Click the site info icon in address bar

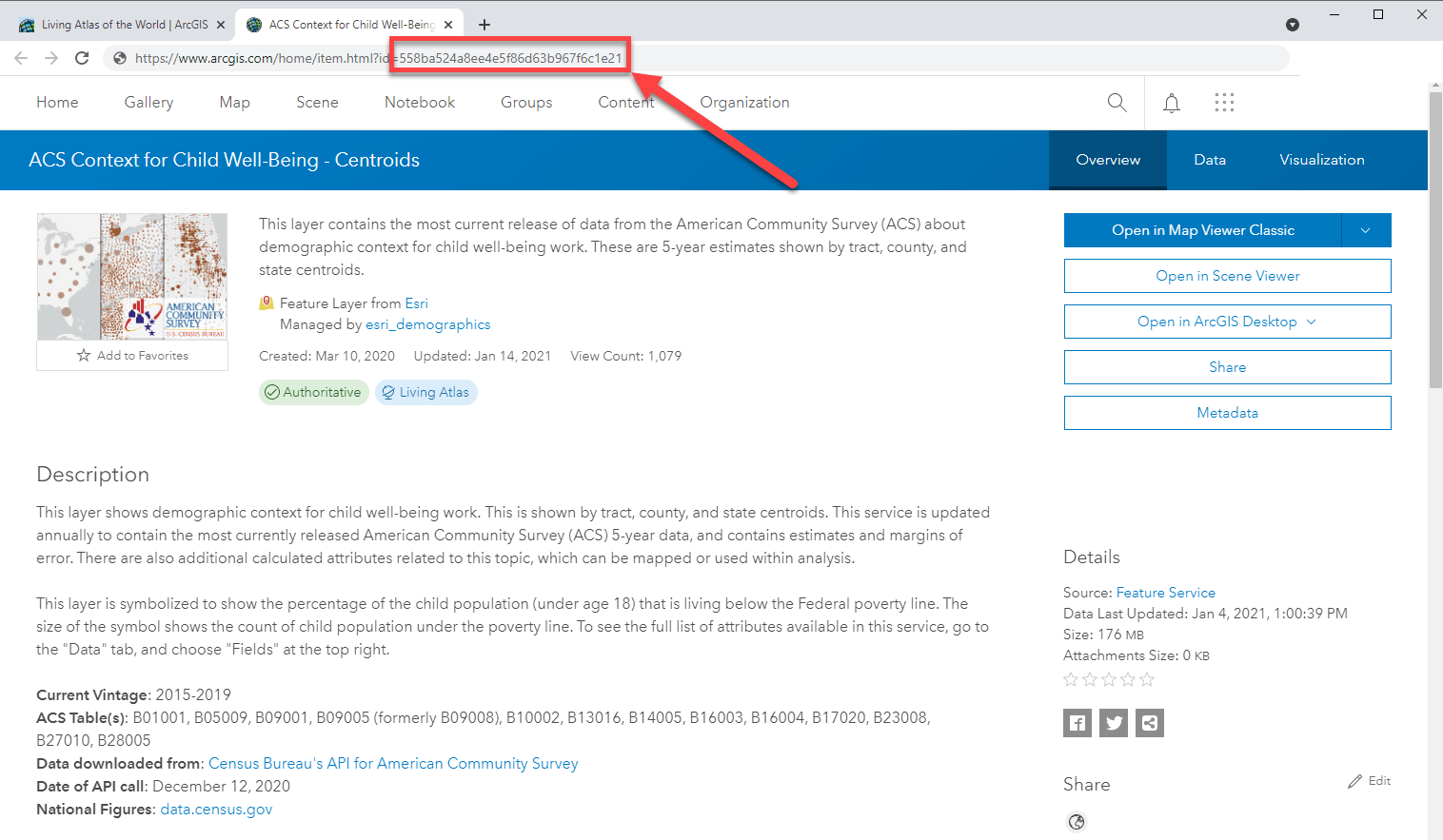coord(120,58)
